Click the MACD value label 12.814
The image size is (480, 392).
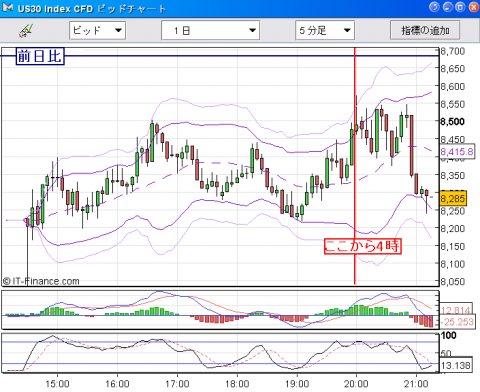[455, 311]
